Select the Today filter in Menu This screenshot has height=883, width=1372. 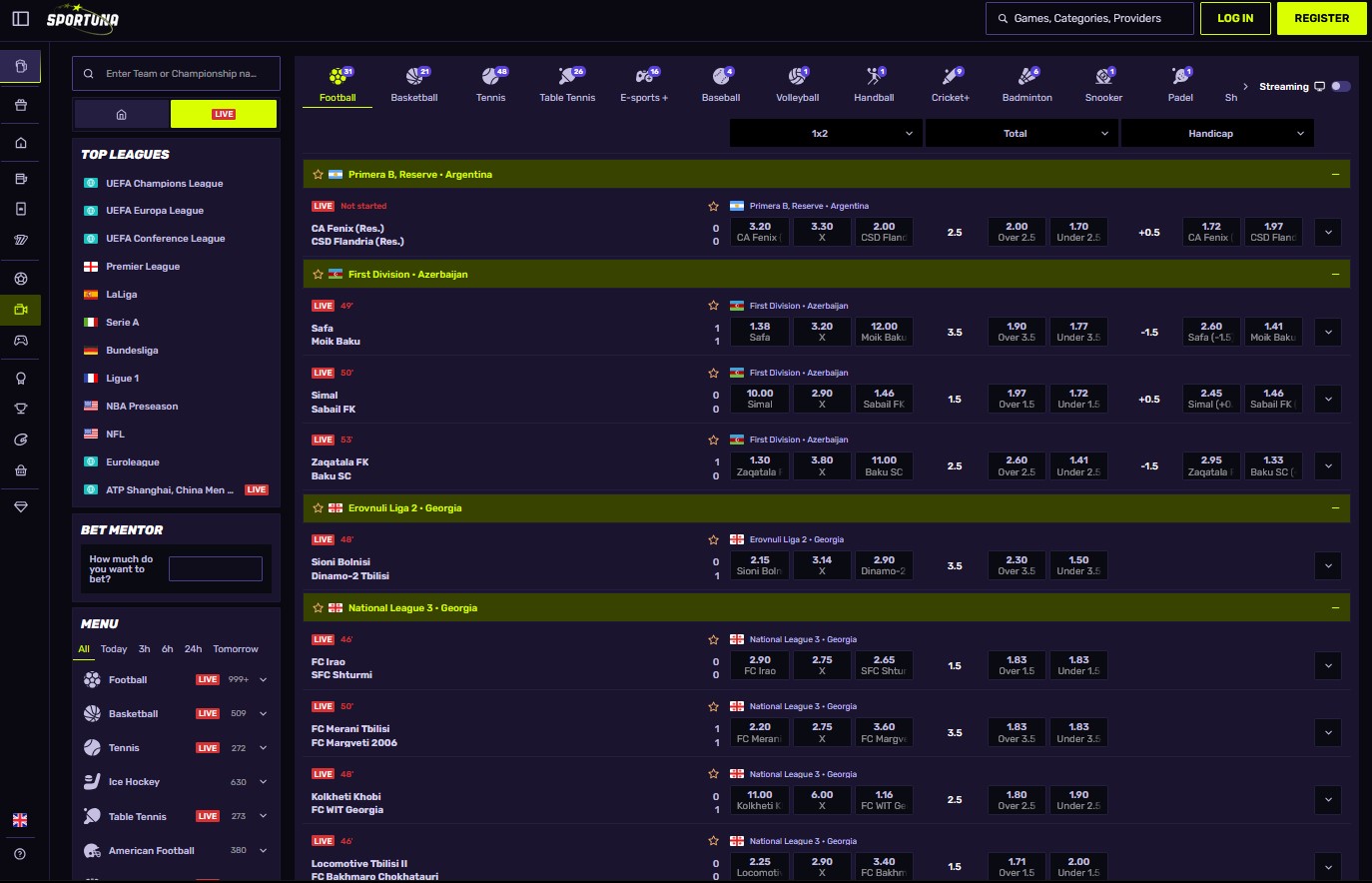[113, 648]
